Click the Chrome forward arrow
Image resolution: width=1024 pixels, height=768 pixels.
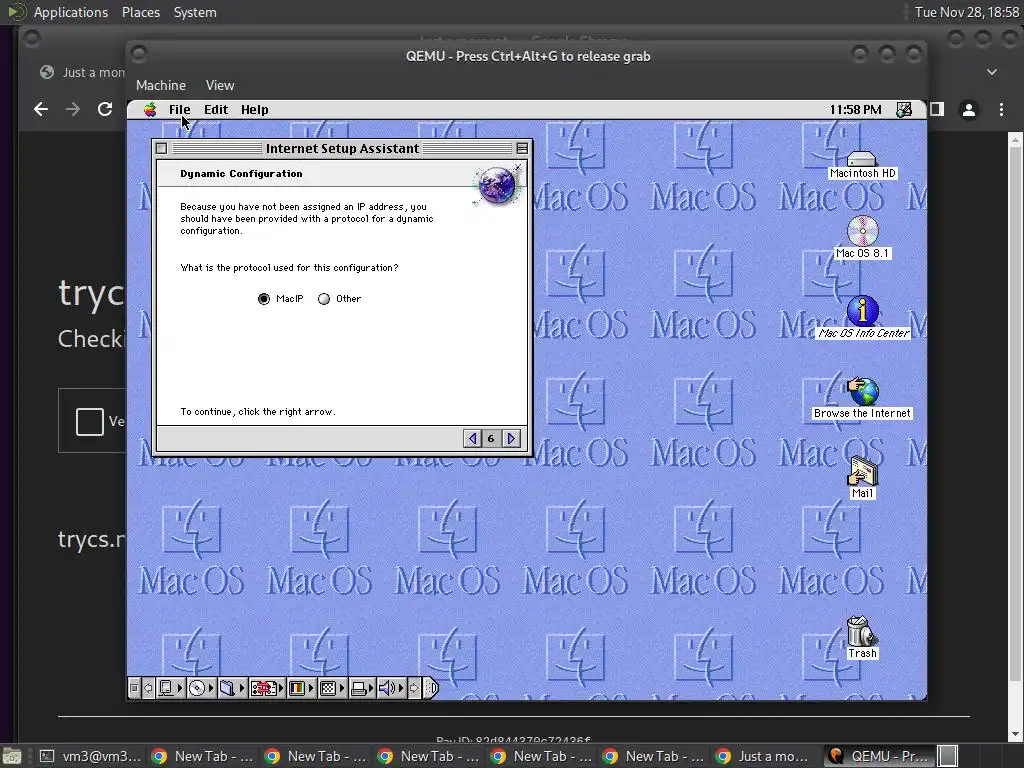click(72, 109)
